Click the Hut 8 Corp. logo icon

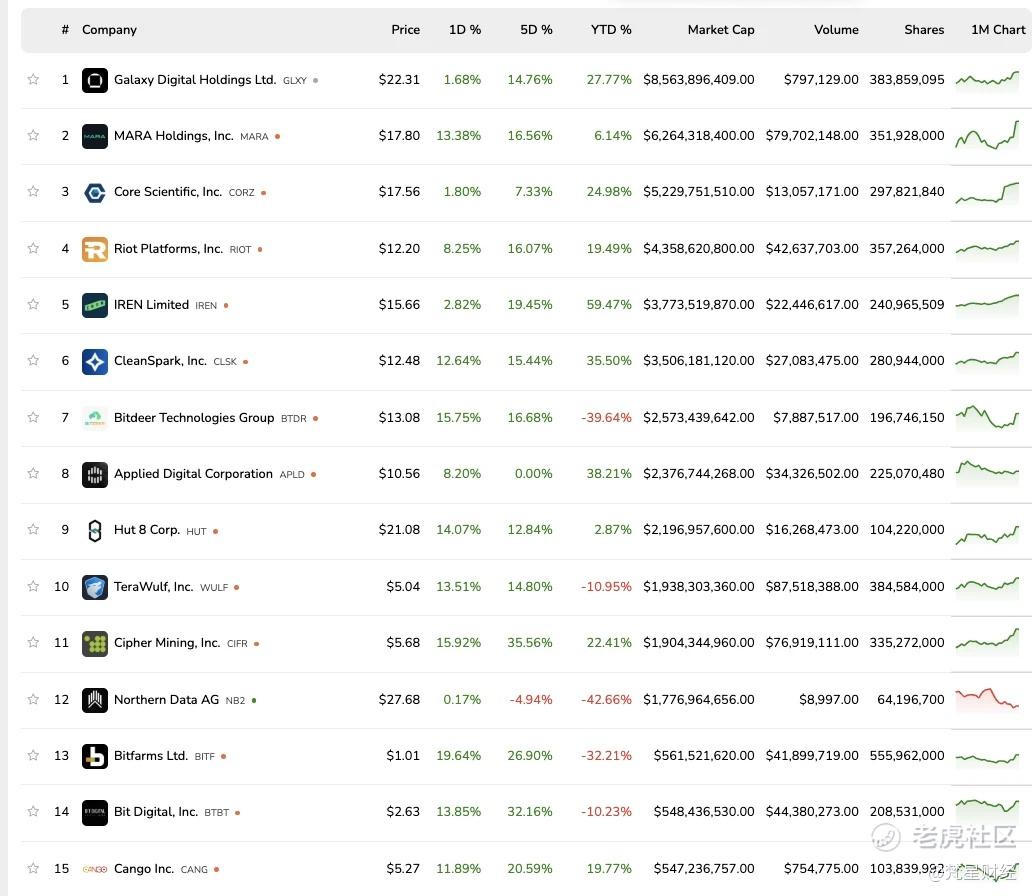pos(94,531)
